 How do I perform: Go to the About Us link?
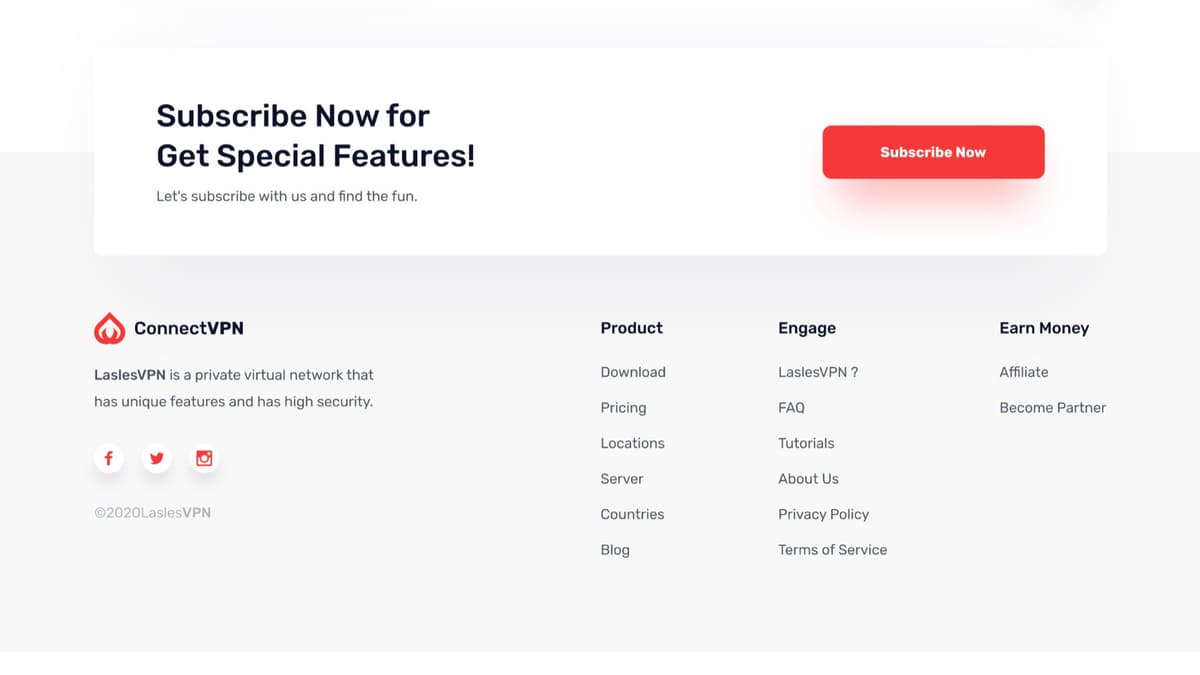(808, 479)
